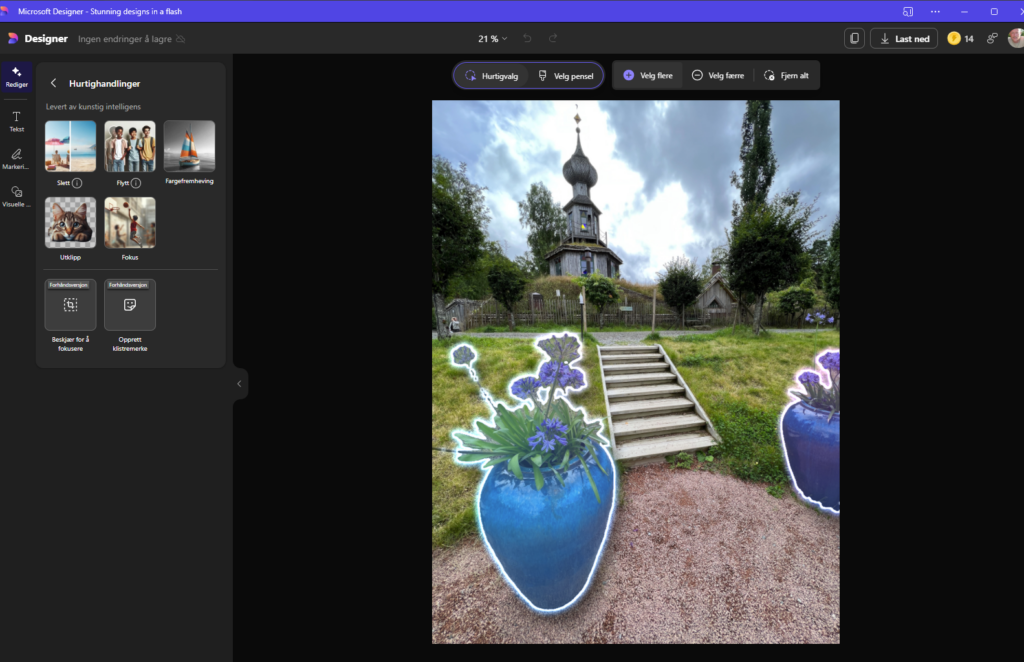The width and height of the screenshot is (1024, 662).
Task: Switch to Hurtigvalg selection mode
Action: [x=492, y=76]
